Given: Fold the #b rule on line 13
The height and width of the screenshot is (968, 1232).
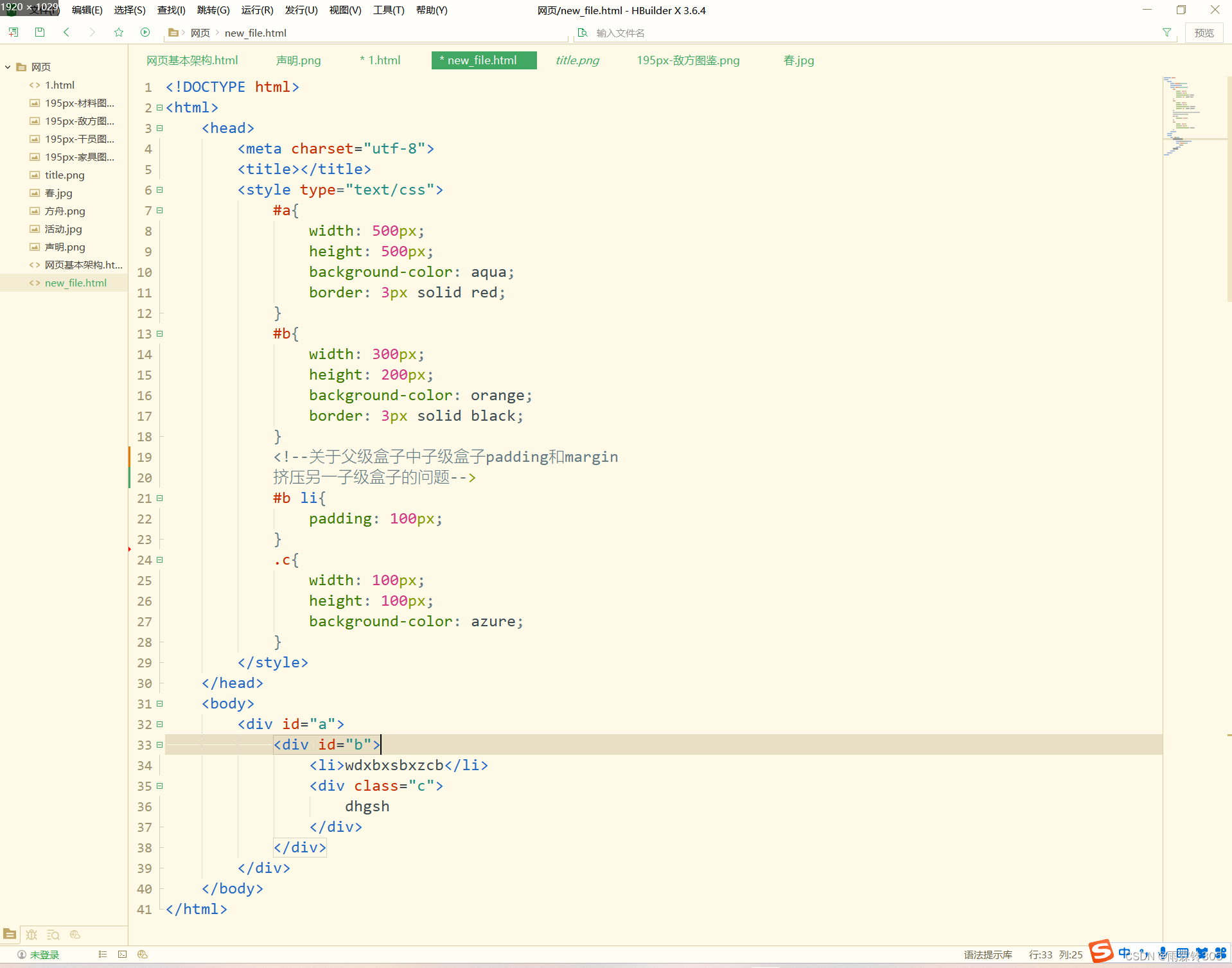Looking at the screenshot, I should (x=159, y=334).
